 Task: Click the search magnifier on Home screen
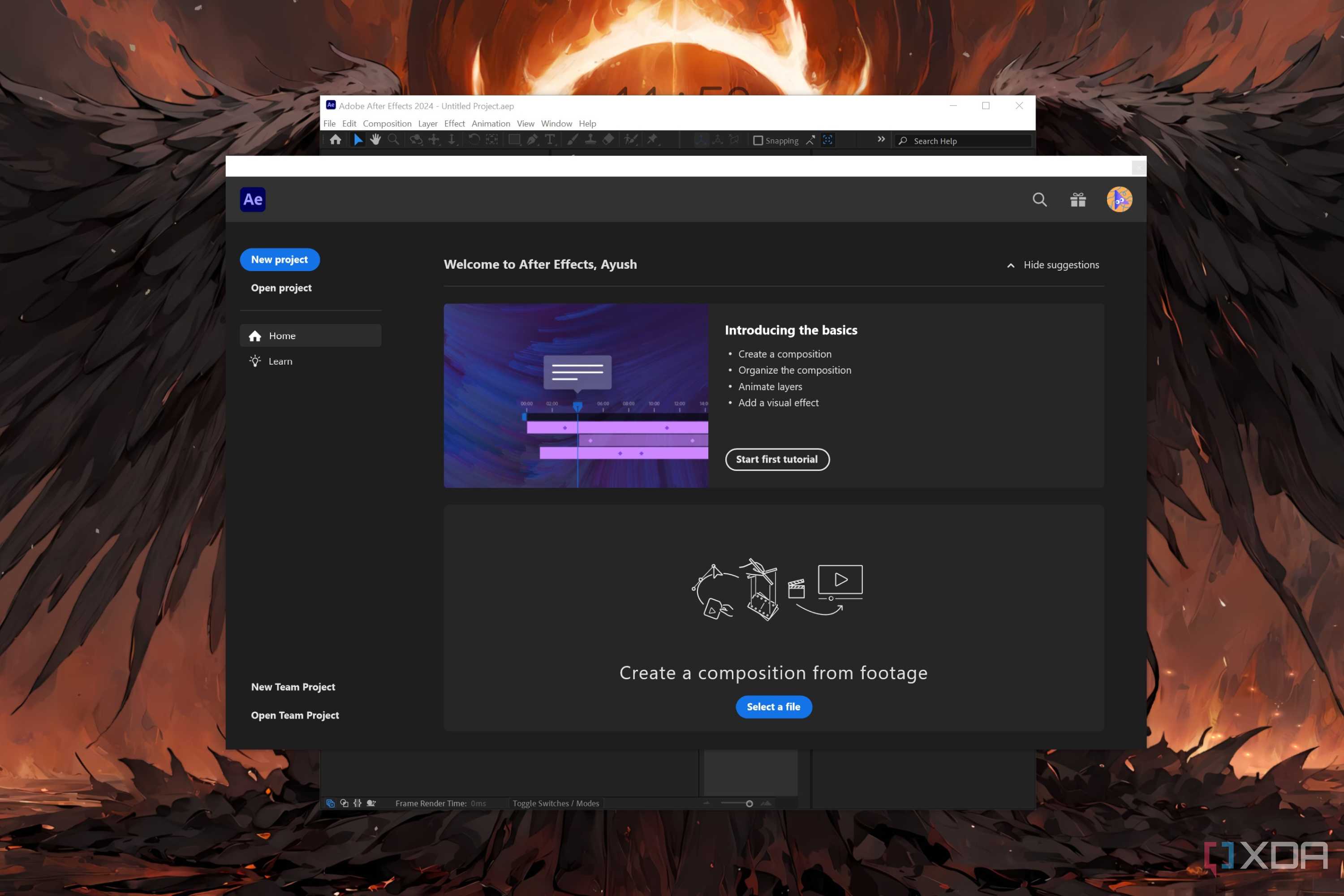point(1039,199)
